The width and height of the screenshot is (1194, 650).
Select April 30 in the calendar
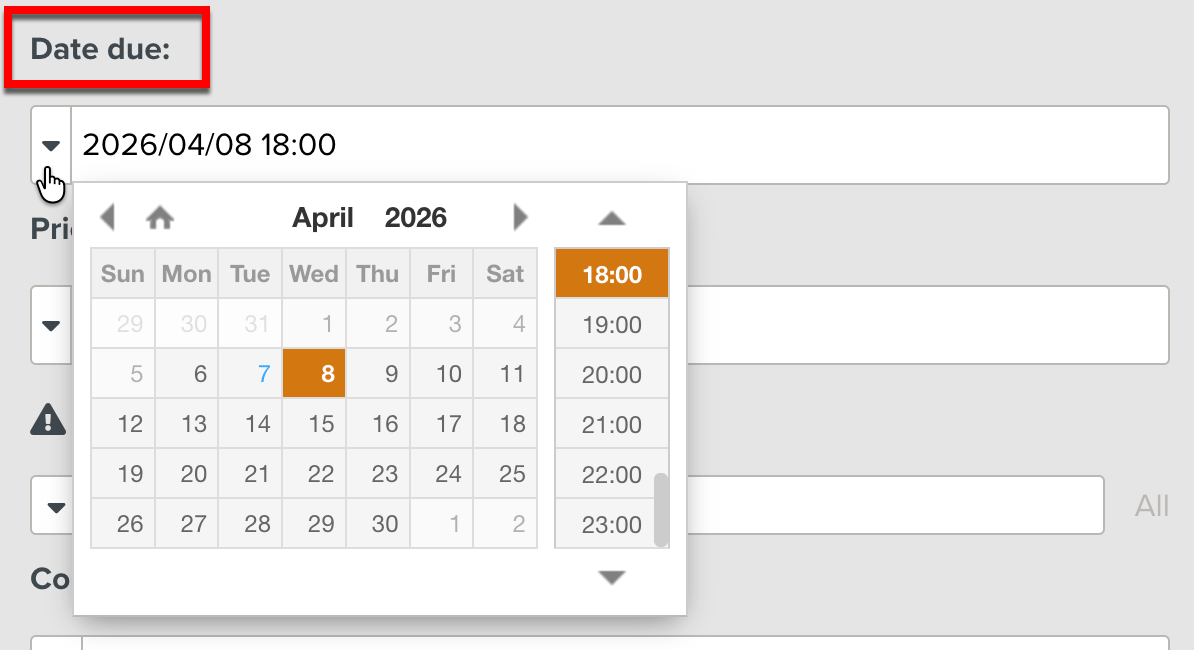pyautogui.click(x=377, y=523)
